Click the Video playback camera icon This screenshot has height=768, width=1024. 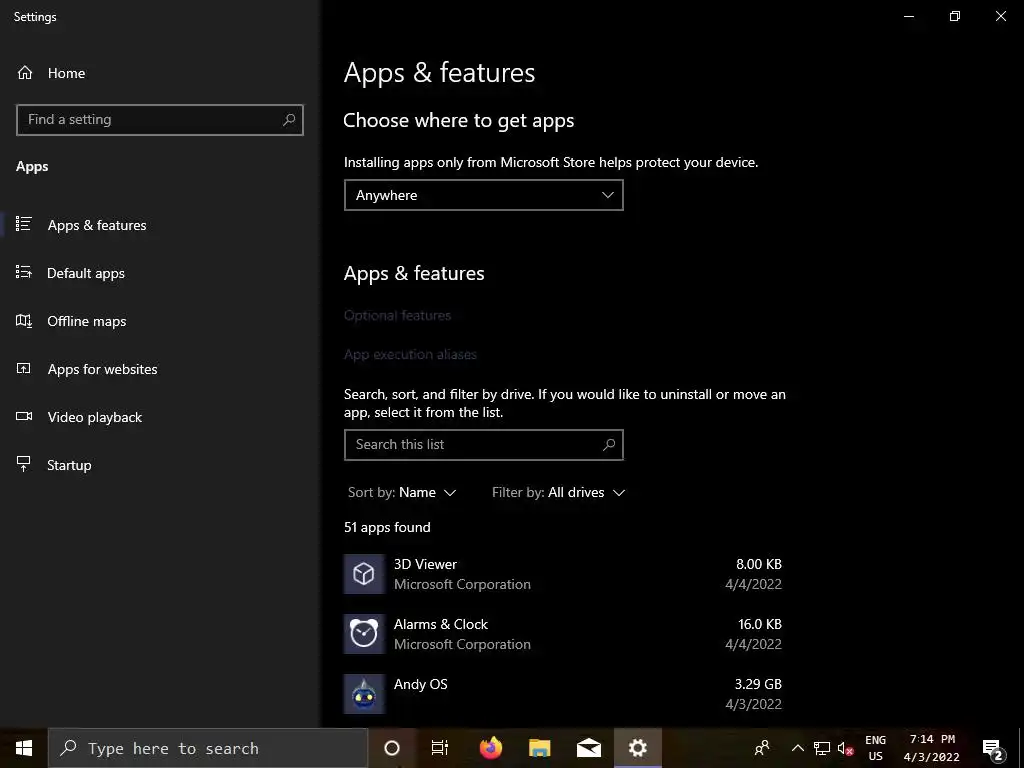click(x=24, y=417)
